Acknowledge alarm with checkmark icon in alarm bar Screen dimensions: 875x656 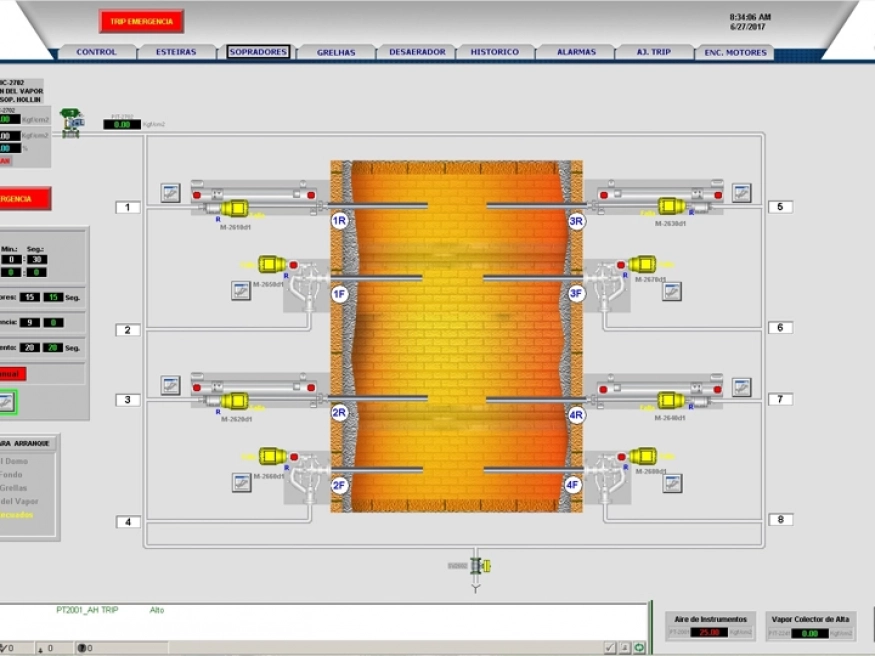(x=610, y=648)
